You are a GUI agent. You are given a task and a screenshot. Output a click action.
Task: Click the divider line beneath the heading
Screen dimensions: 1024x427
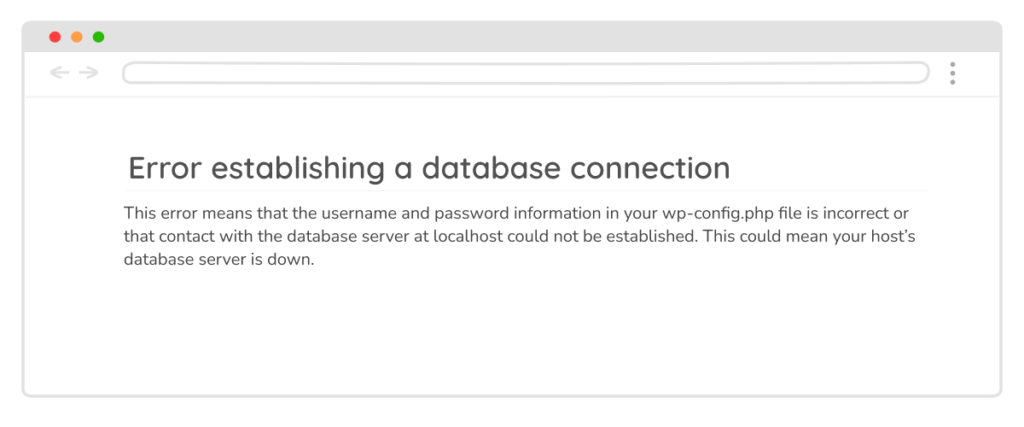tap(527, 190)
